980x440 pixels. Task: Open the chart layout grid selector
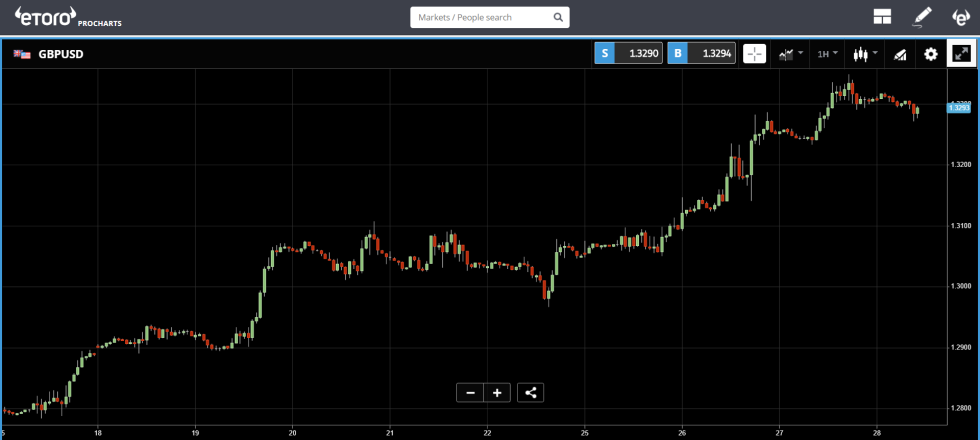coord(882,17)
